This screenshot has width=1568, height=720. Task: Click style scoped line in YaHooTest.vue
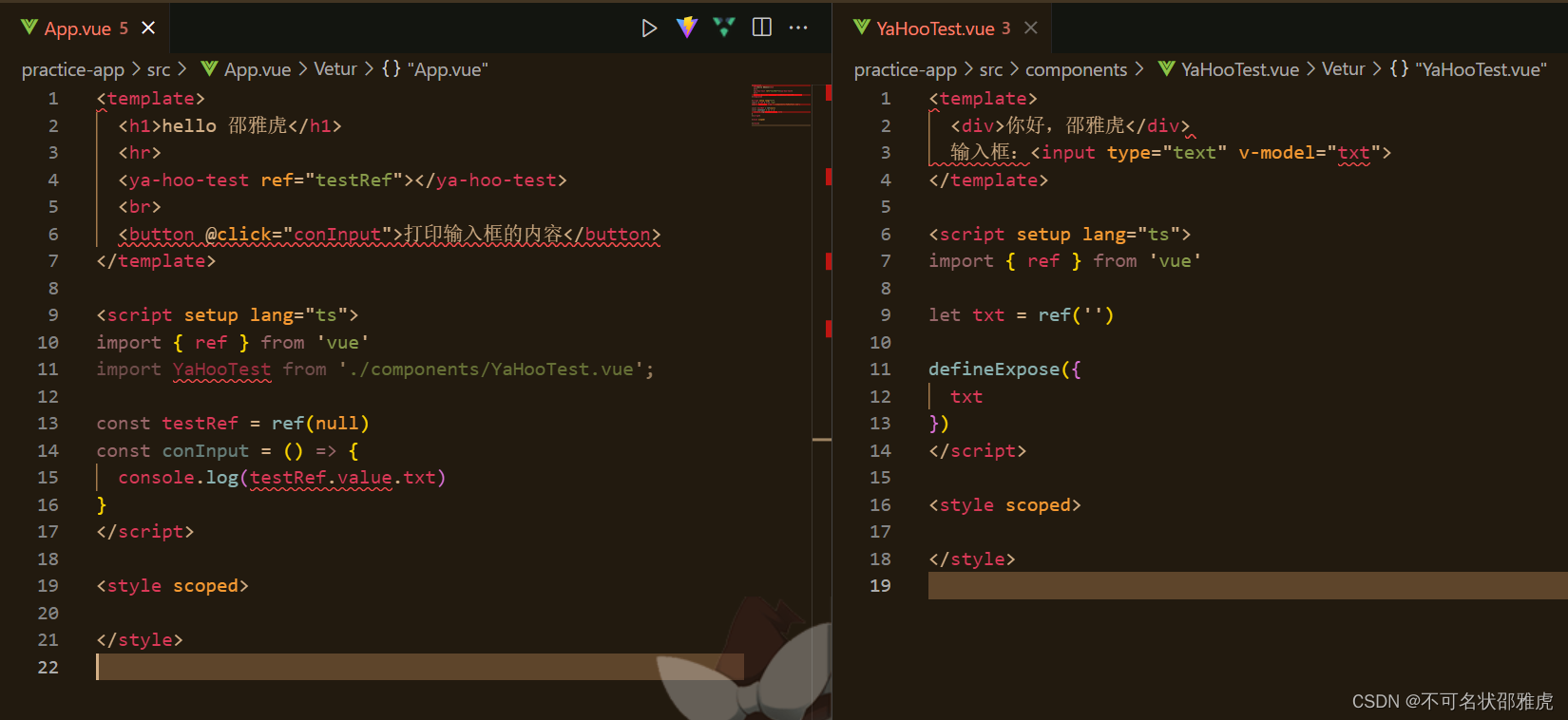[1004, 504]
